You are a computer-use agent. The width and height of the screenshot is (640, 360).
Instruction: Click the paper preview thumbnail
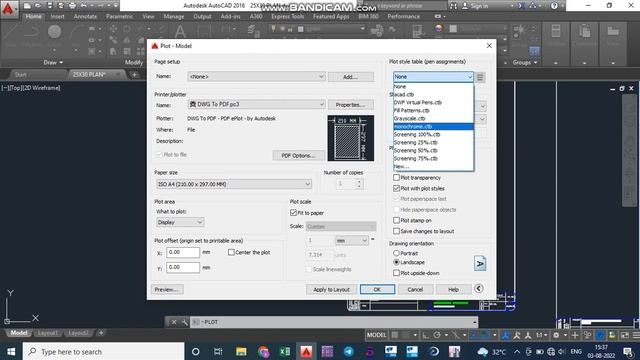click(x=351, y=138)
